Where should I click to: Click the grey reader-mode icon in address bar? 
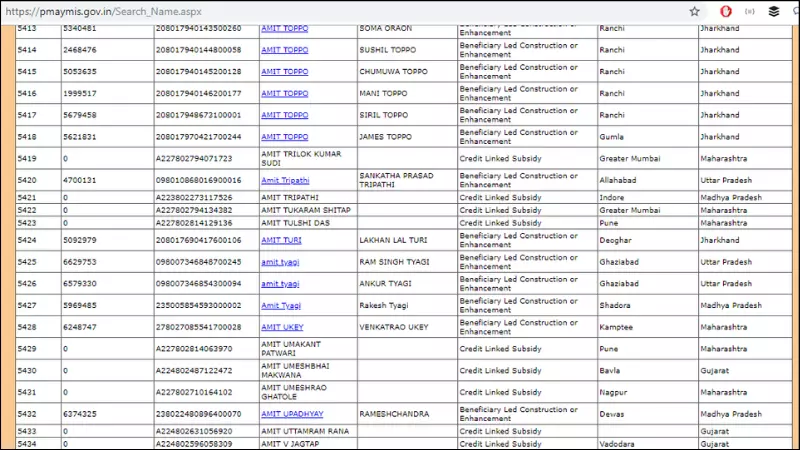(x=749, y=11)
